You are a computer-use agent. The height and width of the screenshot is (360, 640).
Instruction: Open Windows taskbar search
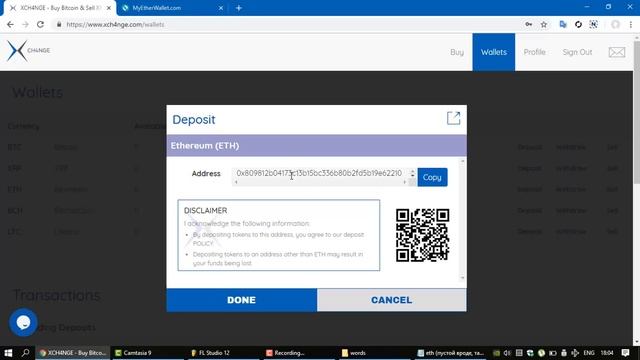click(25, 353)
